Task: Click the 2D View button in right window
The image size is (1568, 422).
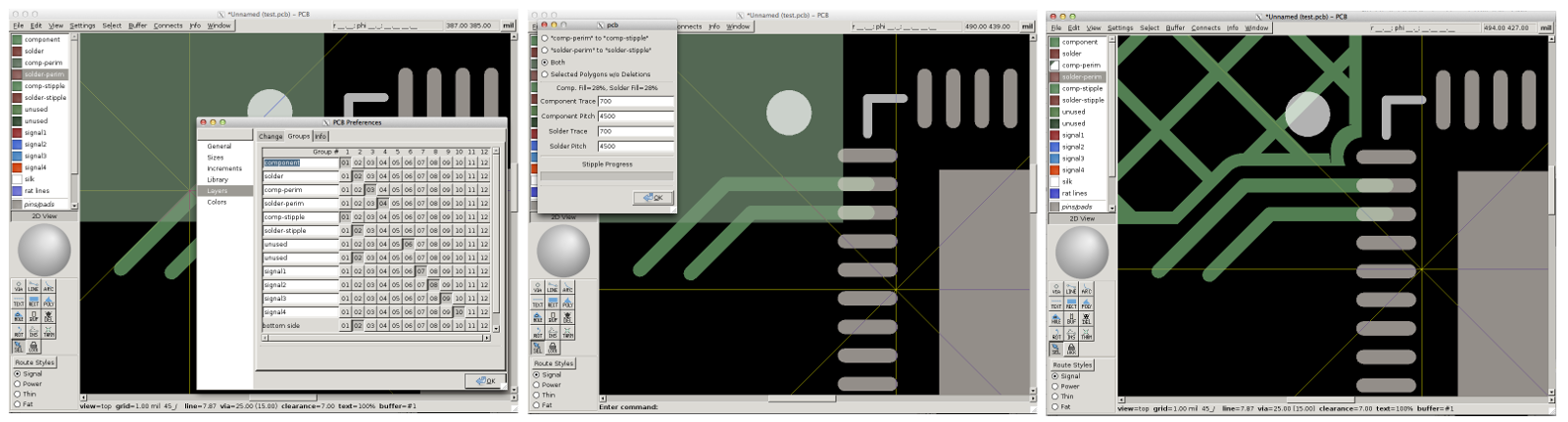Action: click(x=1082, y=218)
